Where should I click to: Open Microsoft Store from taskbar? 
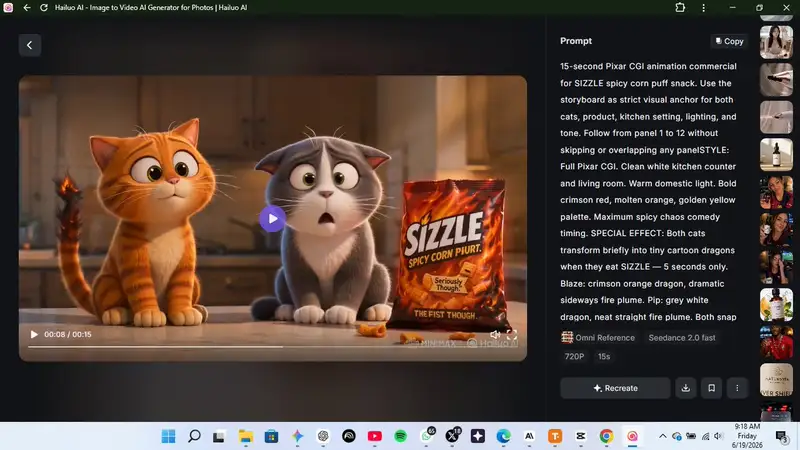pos(271,436)
